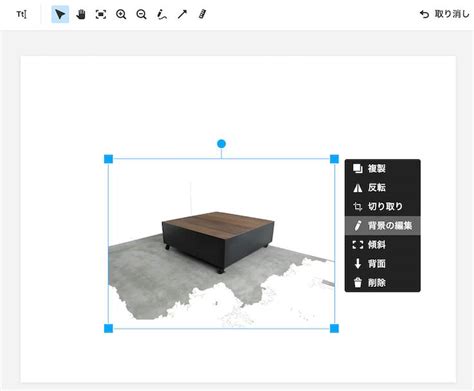The width and height of the screenshot is (474, 391).
Task: Click the bottom-right corner resize handle
Action: point(334,328)
